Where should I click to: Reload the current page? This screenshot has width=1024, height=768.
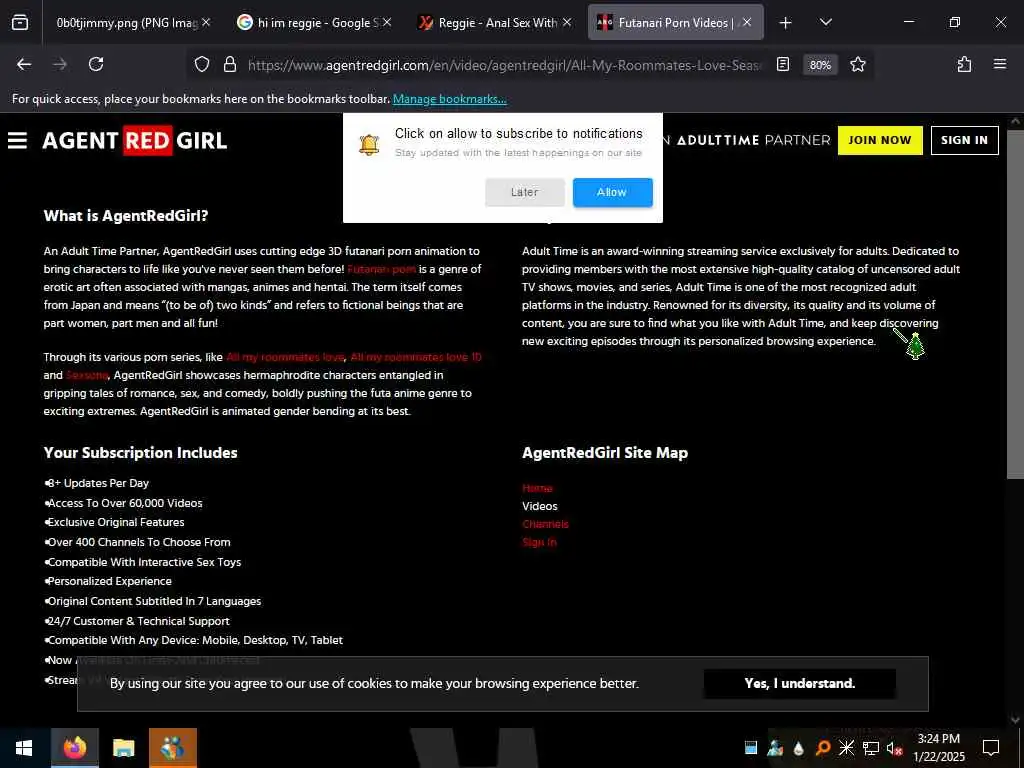(96, 64)
